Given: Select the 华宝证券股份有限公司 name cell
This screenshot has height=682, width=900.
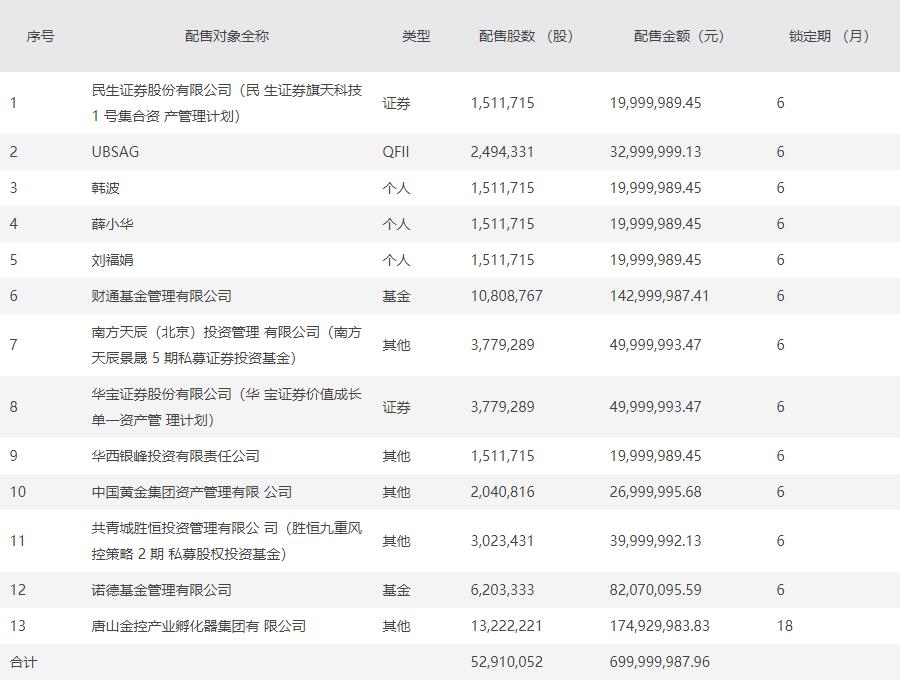Looking at the screenshot, I should pyautogui.click(x=227, y=407).
